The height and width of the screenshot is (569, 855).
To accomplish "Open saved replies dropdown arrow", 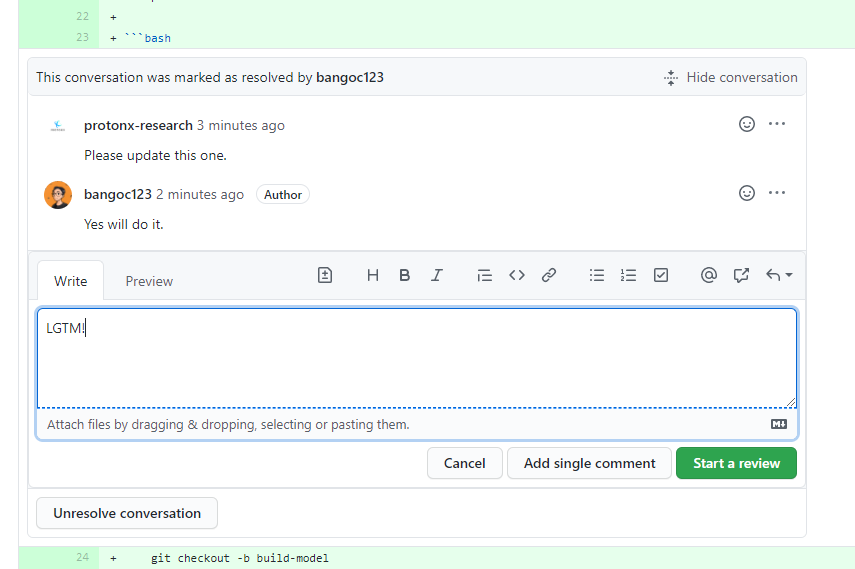I will pyautogui.click(x=779, y=275).
